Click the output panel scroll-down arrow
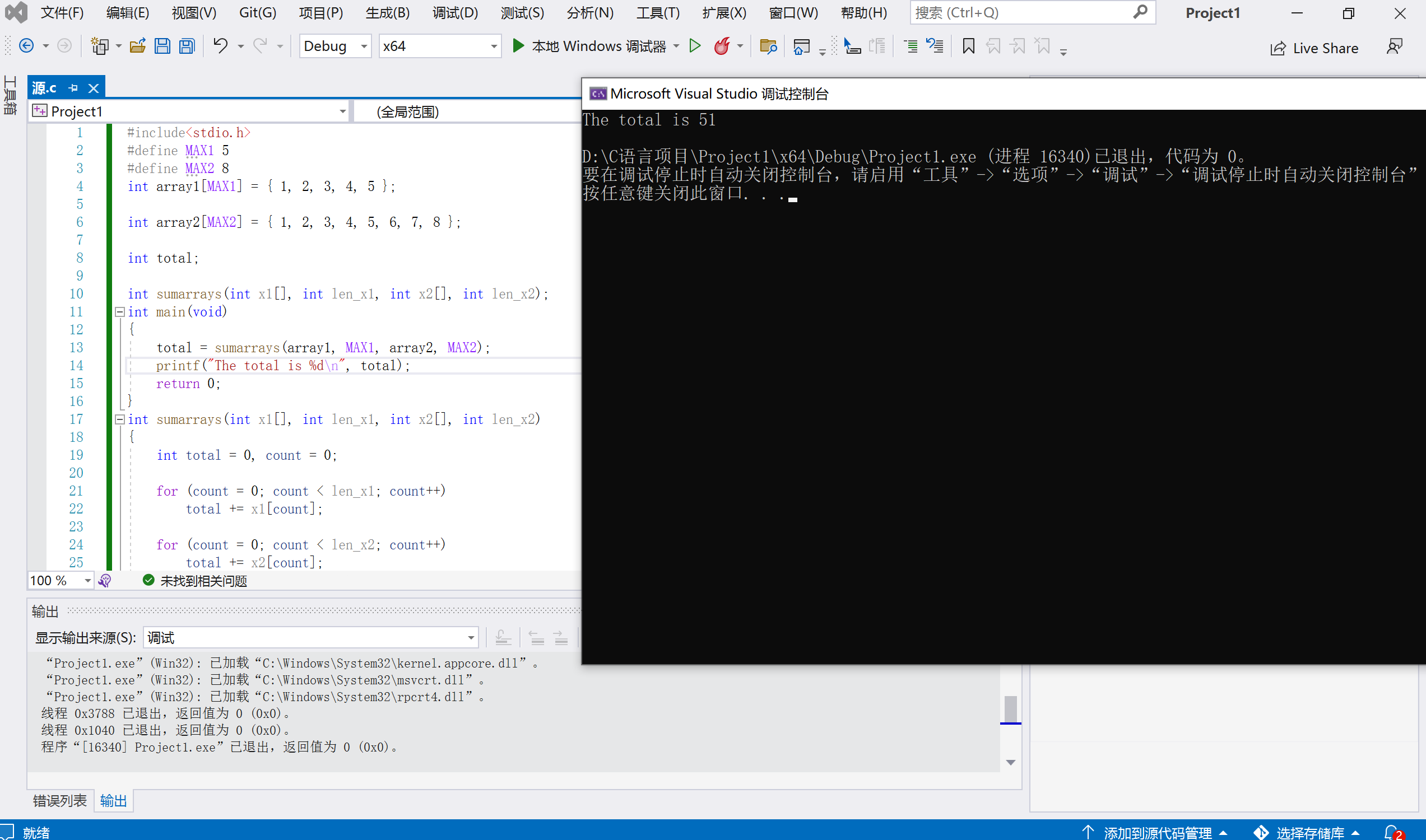This screenshot has width=1426, height=840. pyautogui.click(x=1010, y=763)
